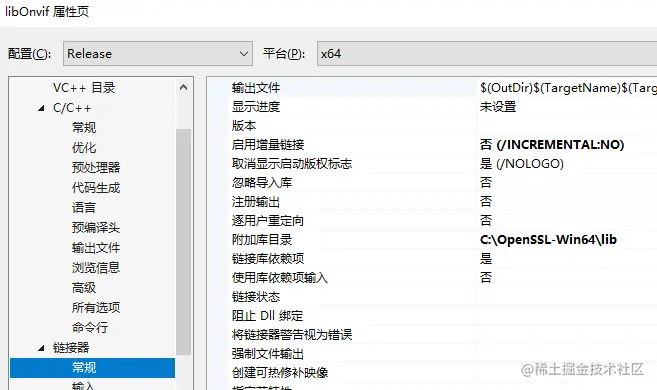Click the 否 value for 使用库依赖项输入
The width and height of the screenshot is (657, 390).
tap(486, 278)
